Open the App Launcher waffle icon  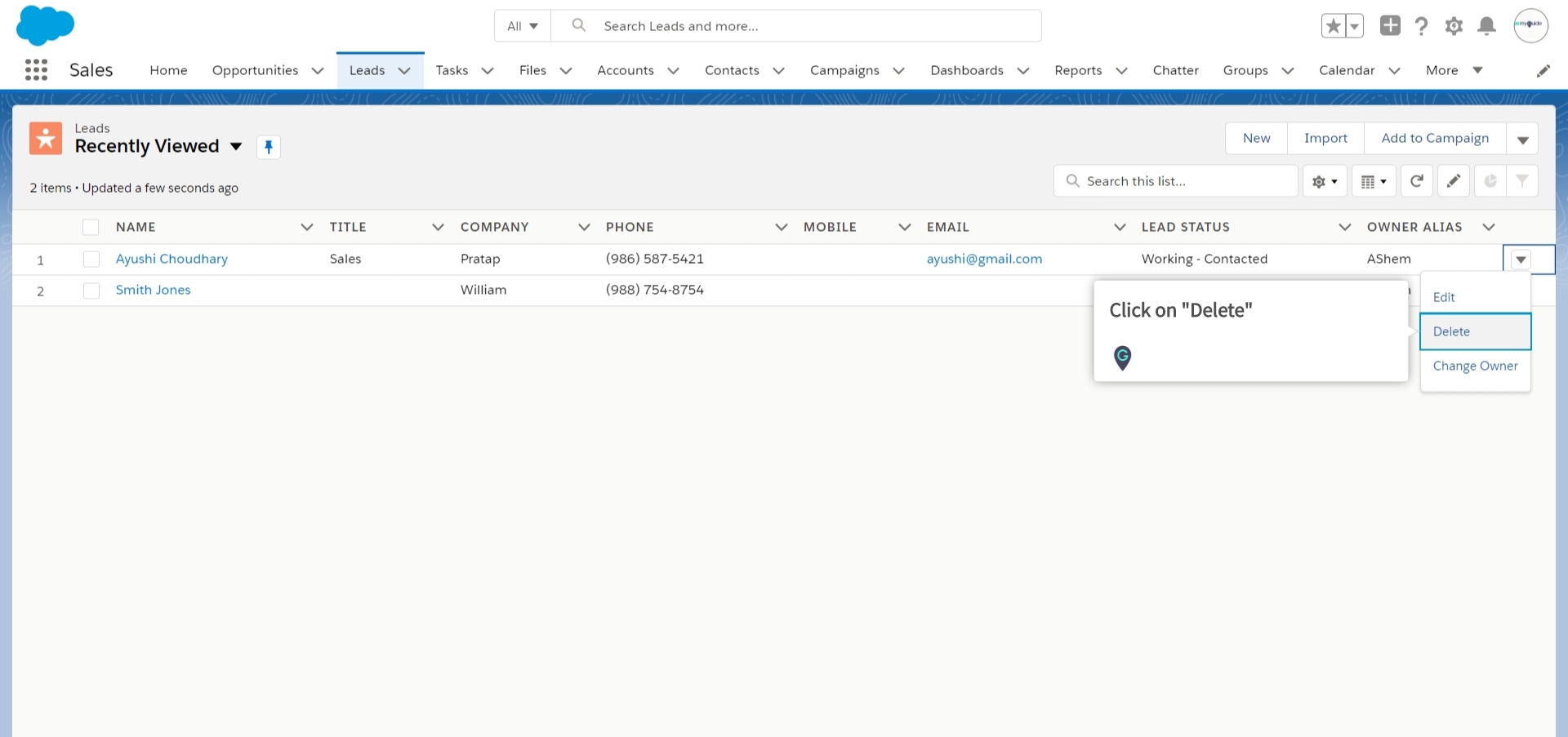point(36,70)
